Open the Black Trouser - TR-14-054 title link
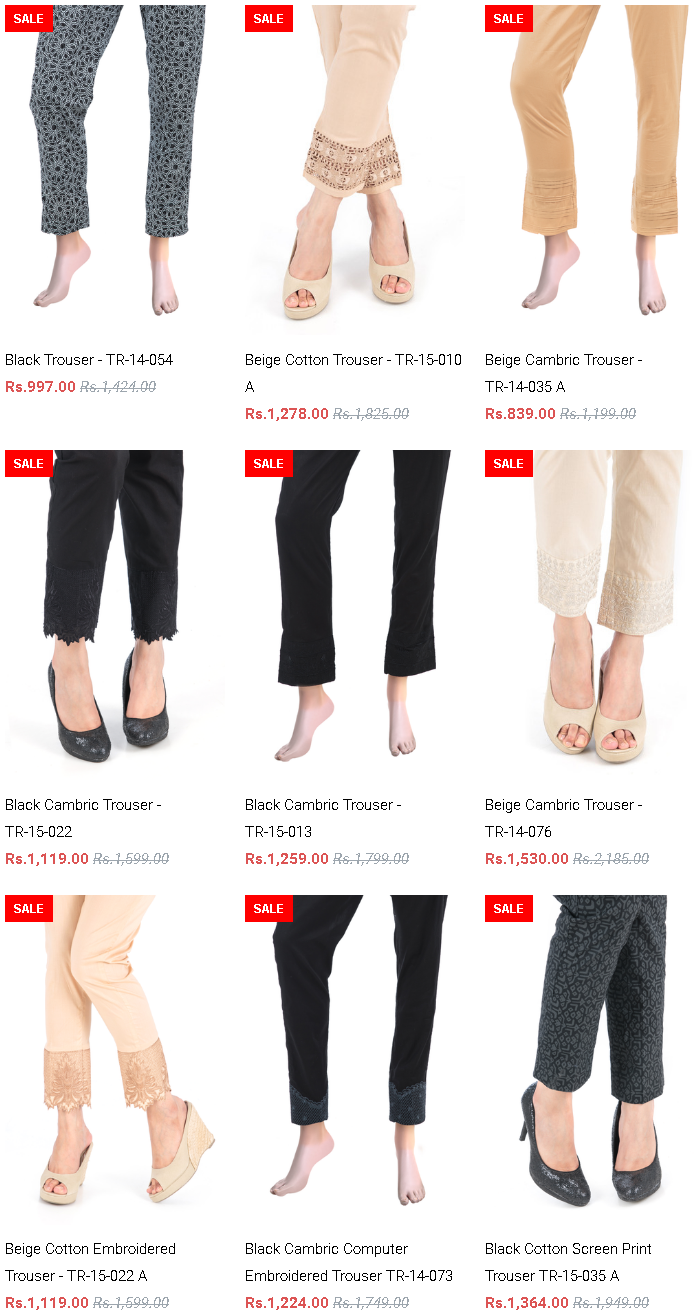The image size is (696, 1313). click(x=89, y=360)
